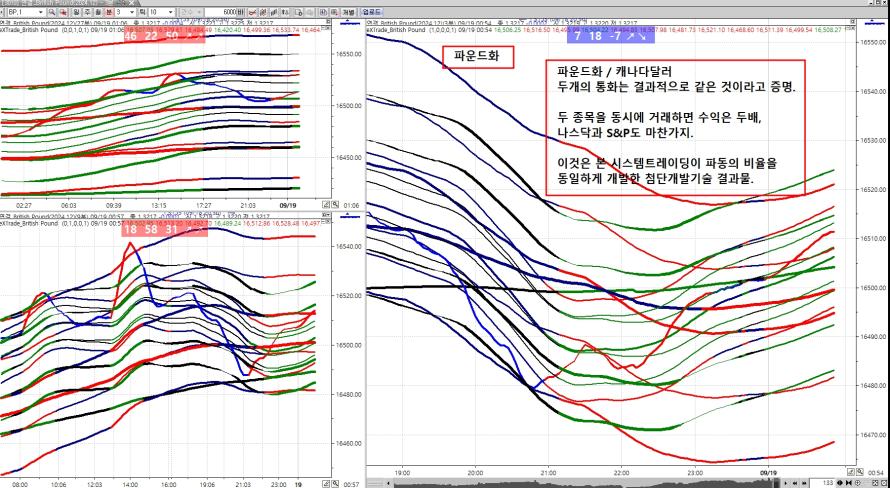Select the 분 (minute) period button
Viewport: 890px width, 488px height.
[x=109, y=12]
